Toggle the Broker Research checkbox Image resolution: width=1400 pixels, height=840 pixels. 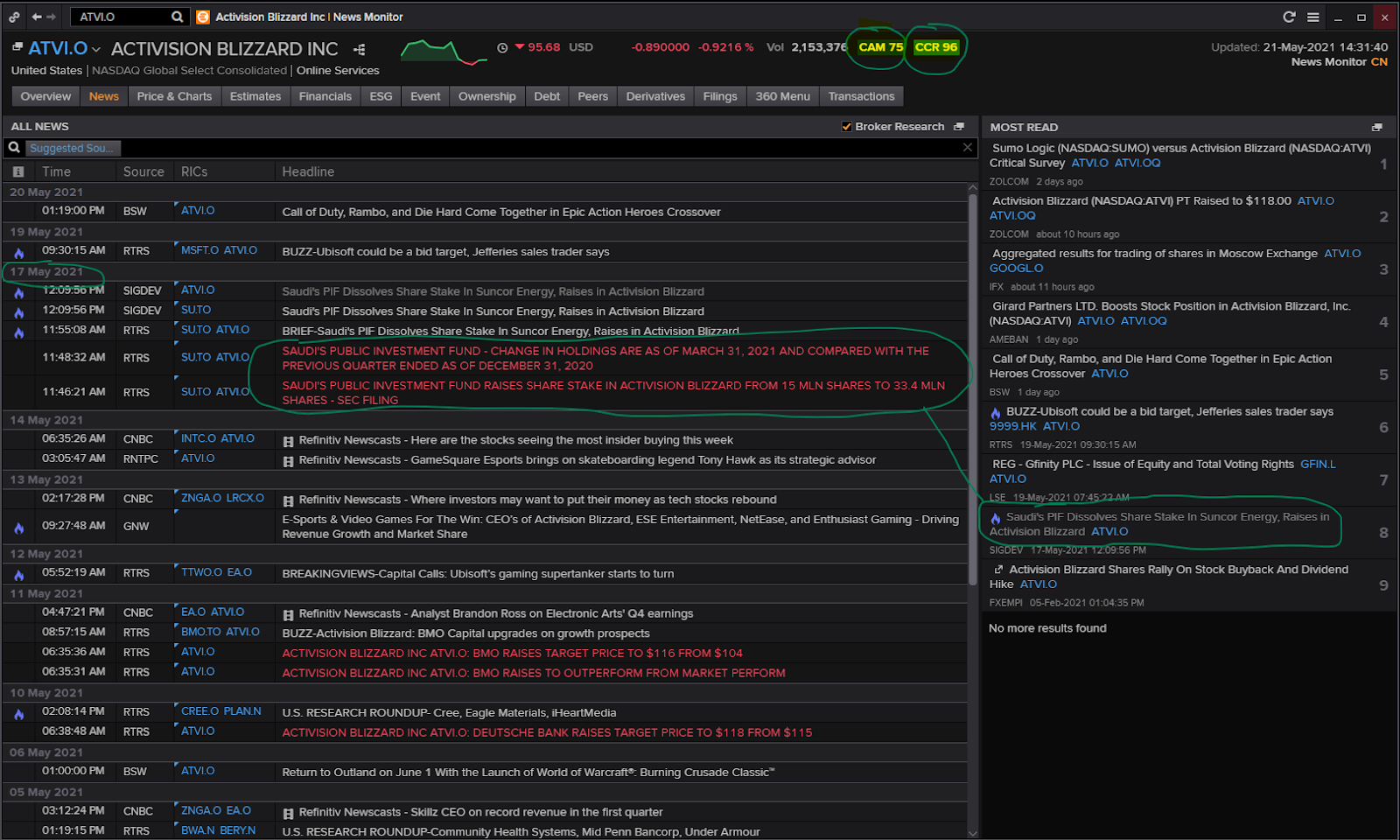847,127
